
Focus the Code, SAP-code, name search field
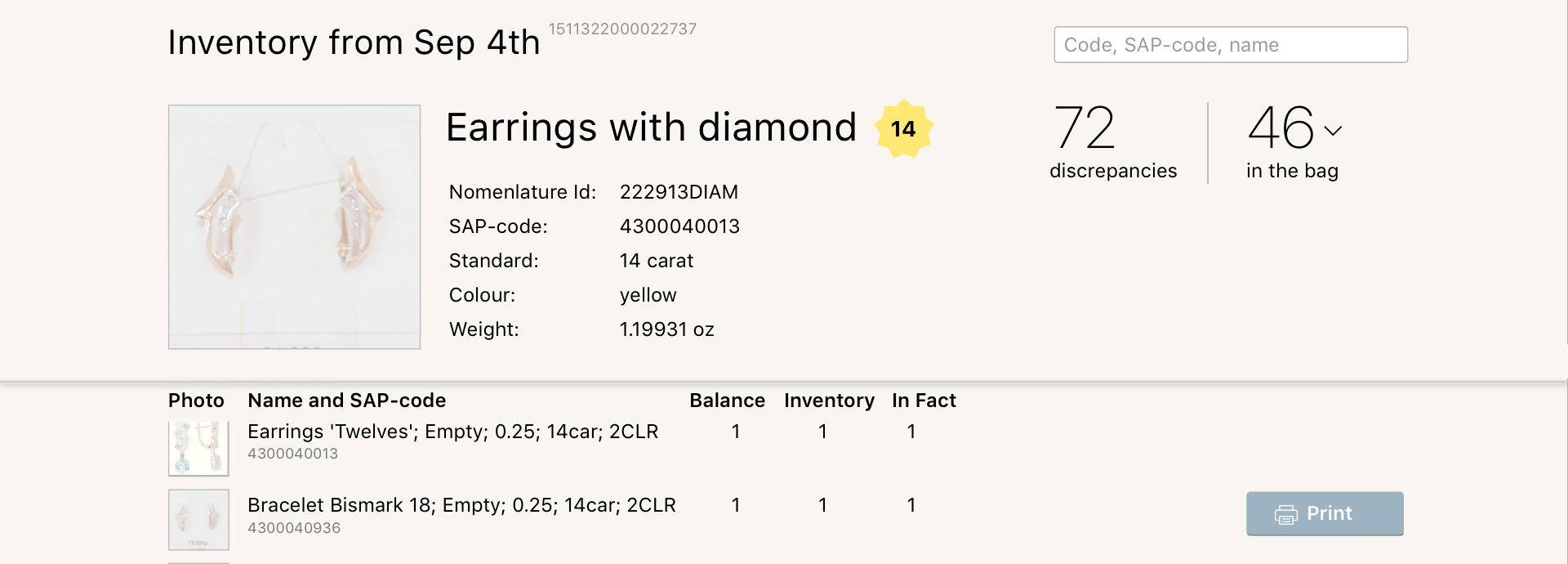[x=1231, y=45]
